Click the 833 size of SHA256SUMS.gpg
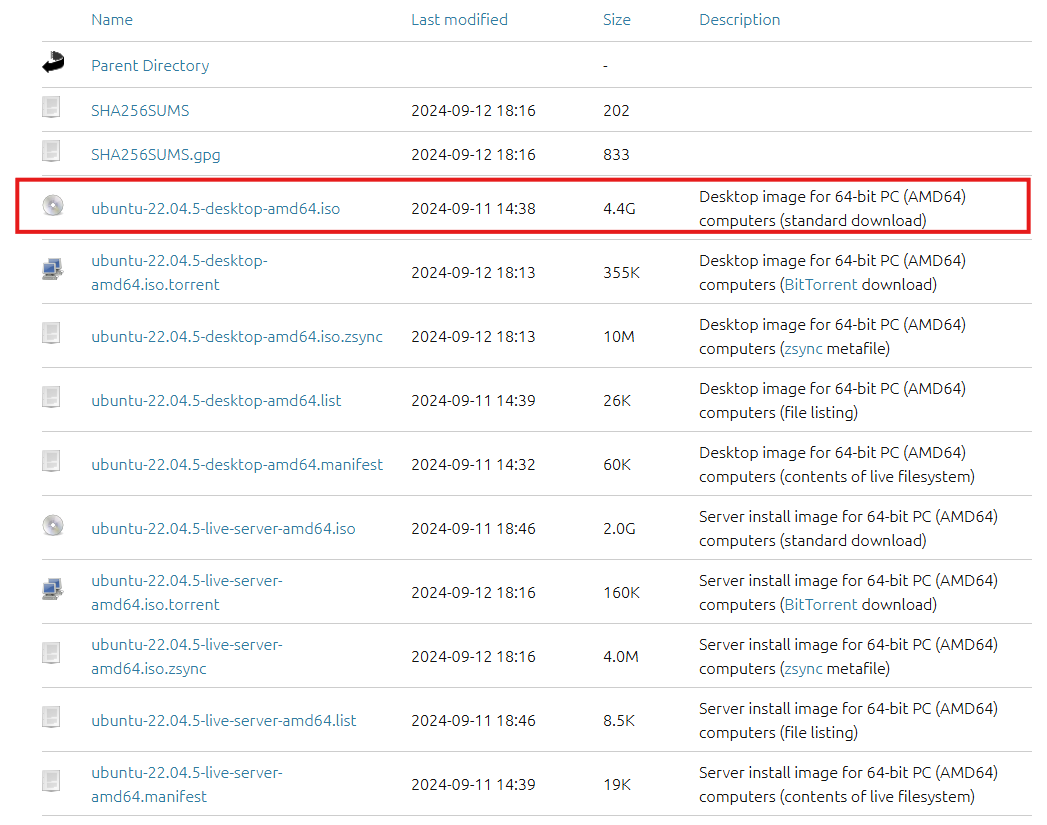The image size is (1047, 825). 616,155
